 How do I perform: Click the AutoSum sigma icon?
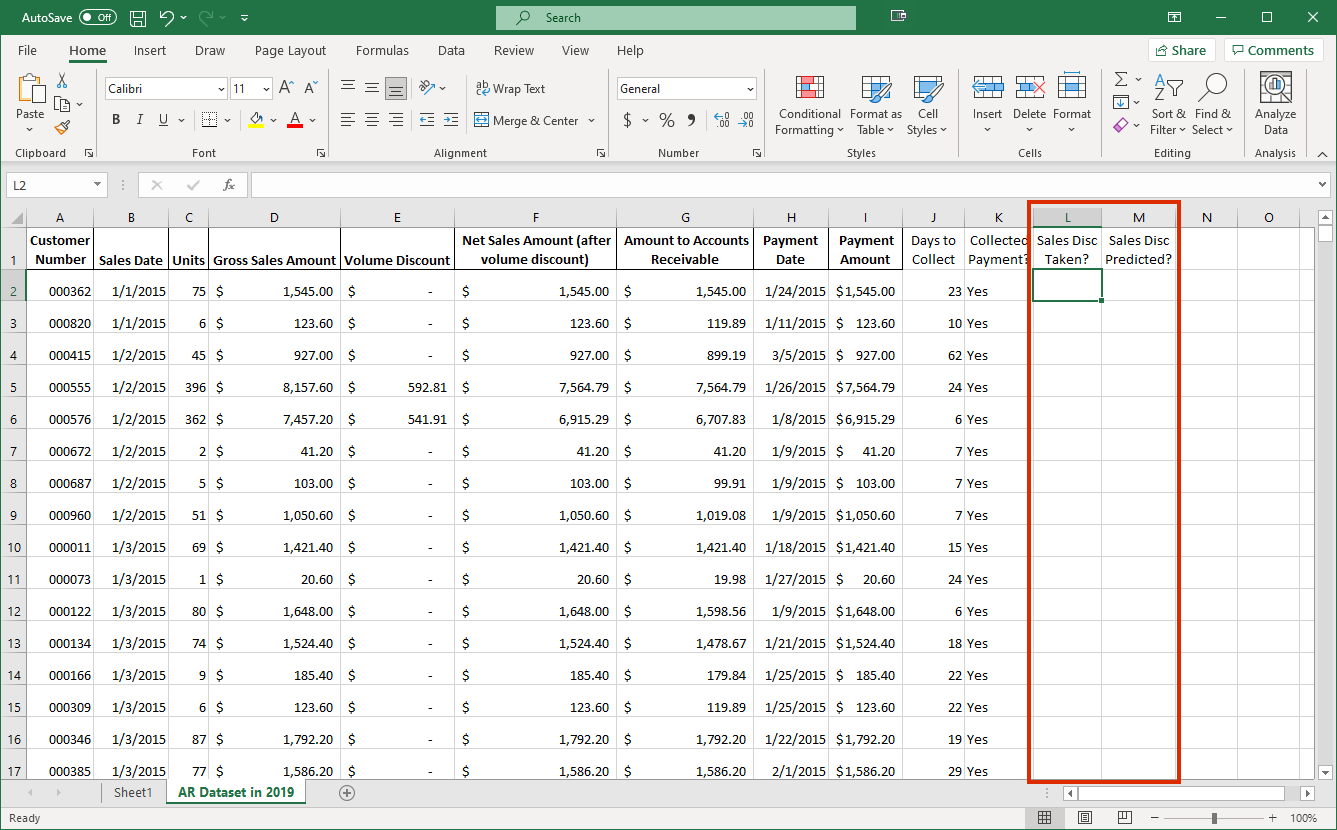[x=1121, y=79]
